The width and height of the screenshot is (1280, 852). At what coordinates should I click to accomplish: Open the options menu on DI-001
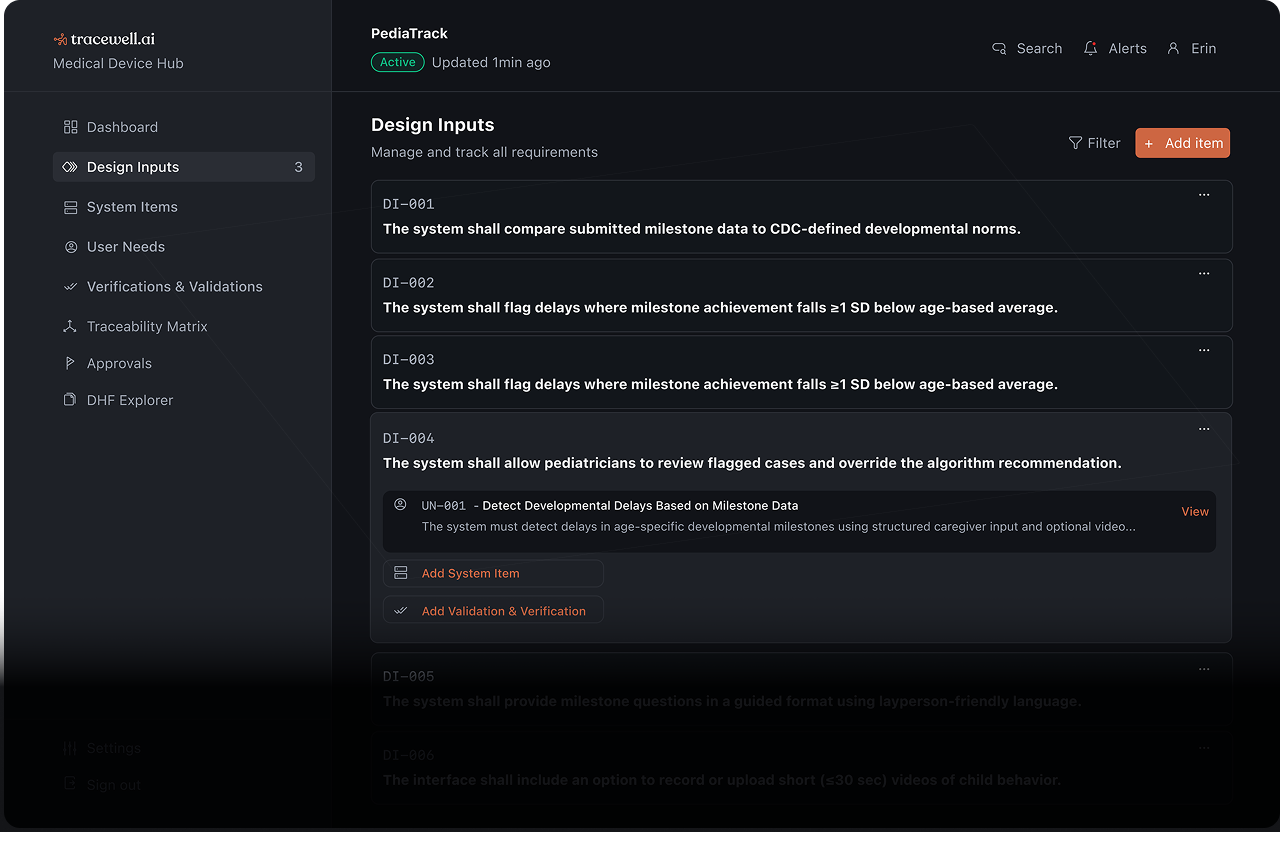(x=1204, y=194)
